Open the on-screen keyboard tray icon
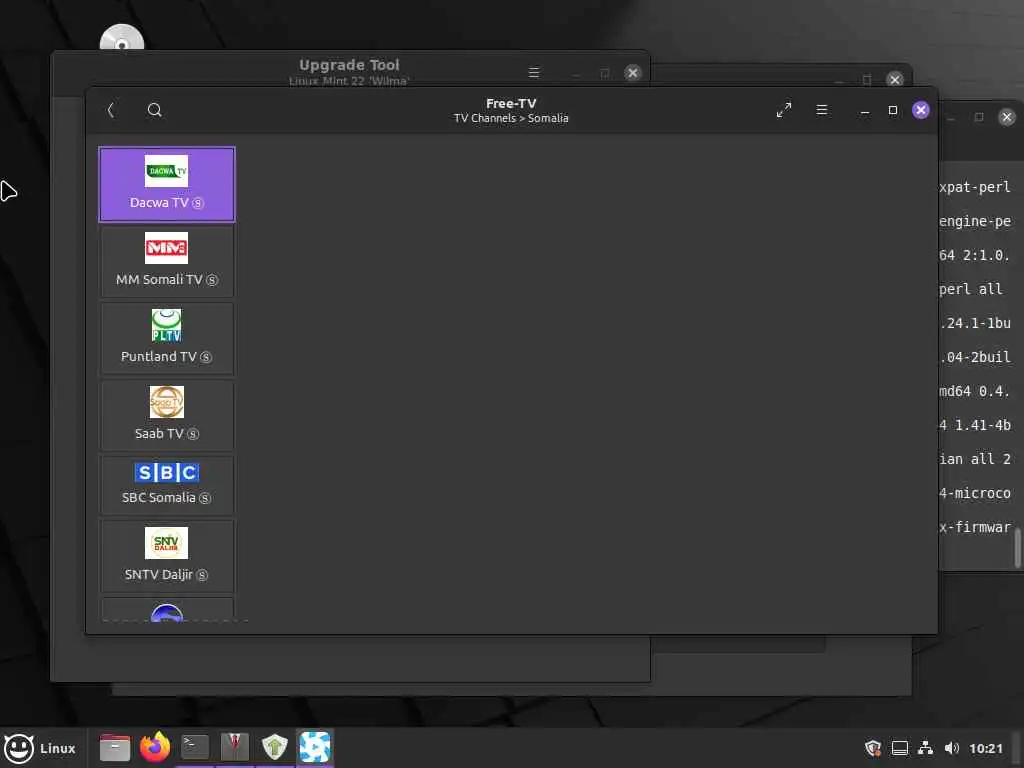Viewport: 1024px width, 768px height. click(900, 748)
